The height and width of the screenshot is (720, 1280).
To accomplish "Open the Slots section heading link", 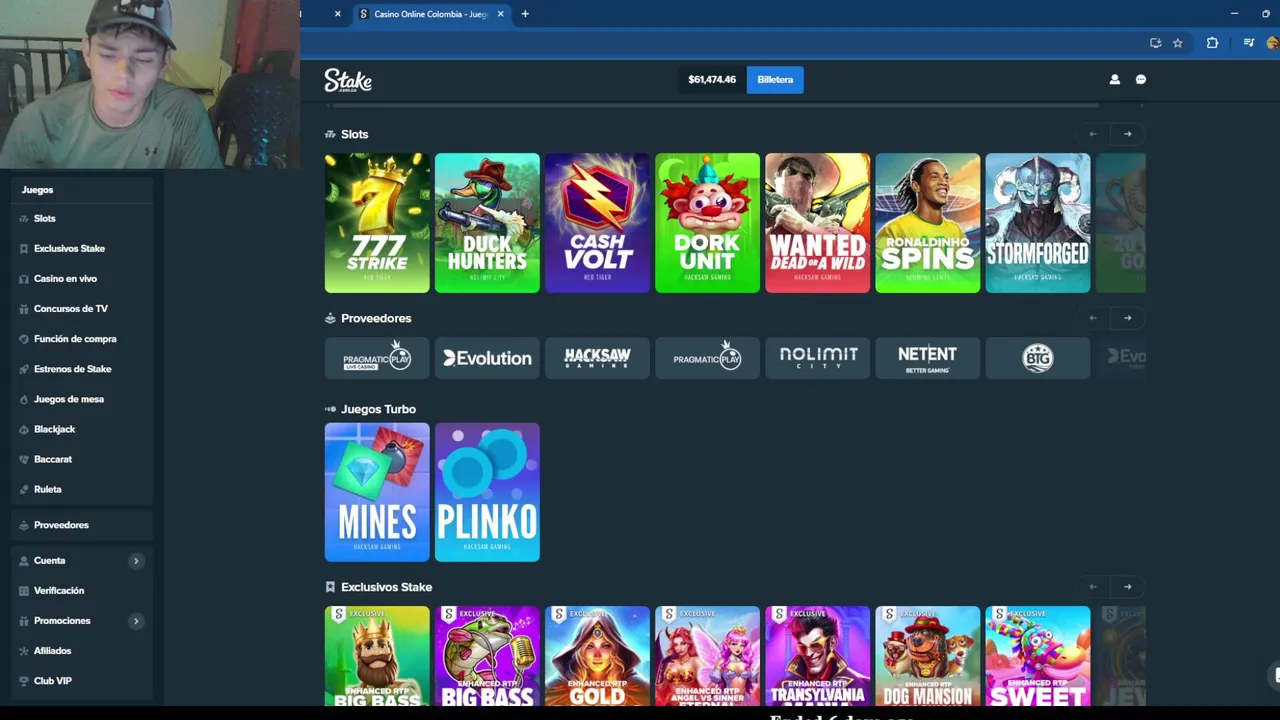I will point(354,134).
